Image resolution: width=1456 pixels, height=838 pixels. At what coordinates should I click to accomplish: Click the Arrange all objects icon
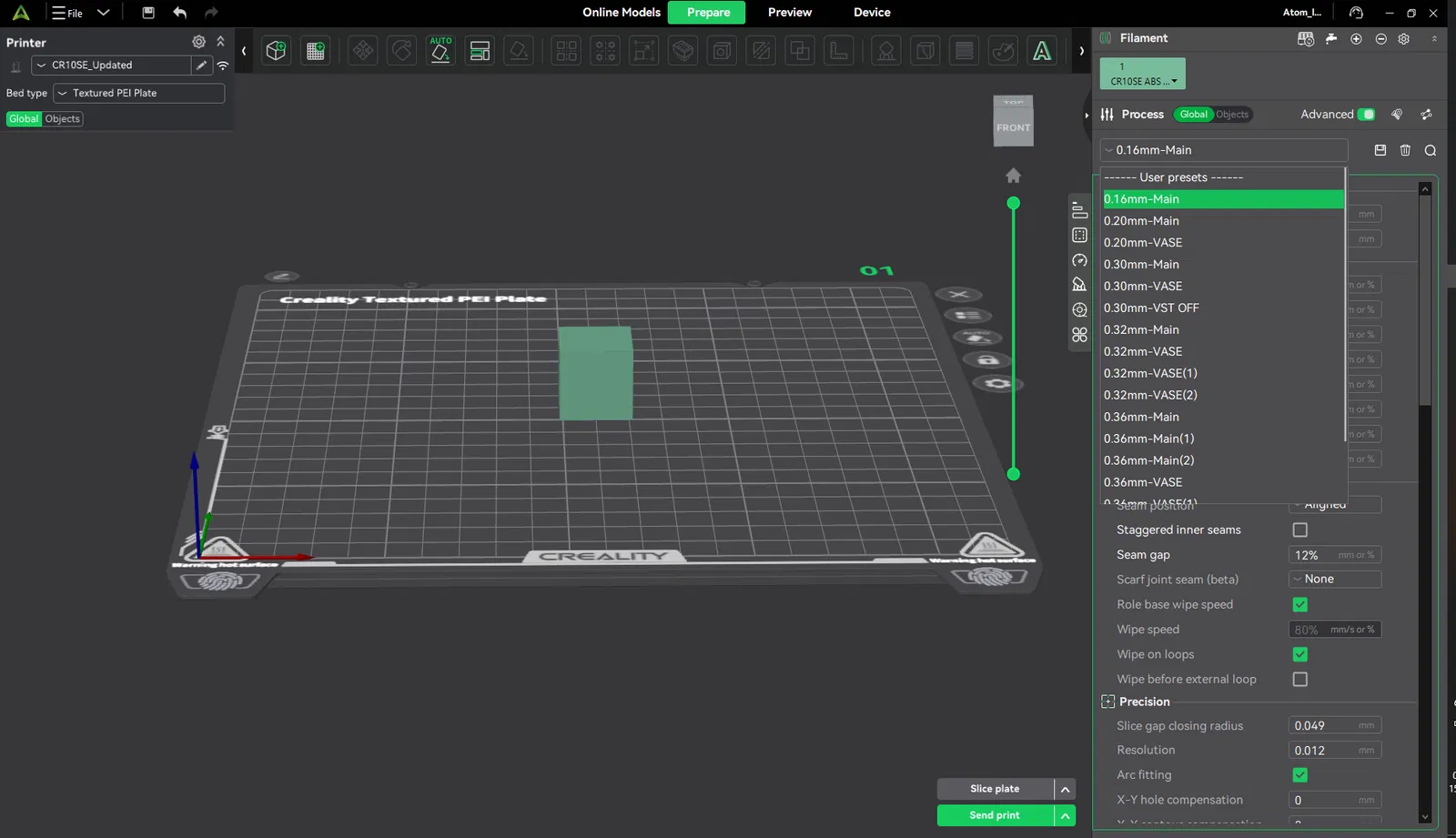click(480, 51)
